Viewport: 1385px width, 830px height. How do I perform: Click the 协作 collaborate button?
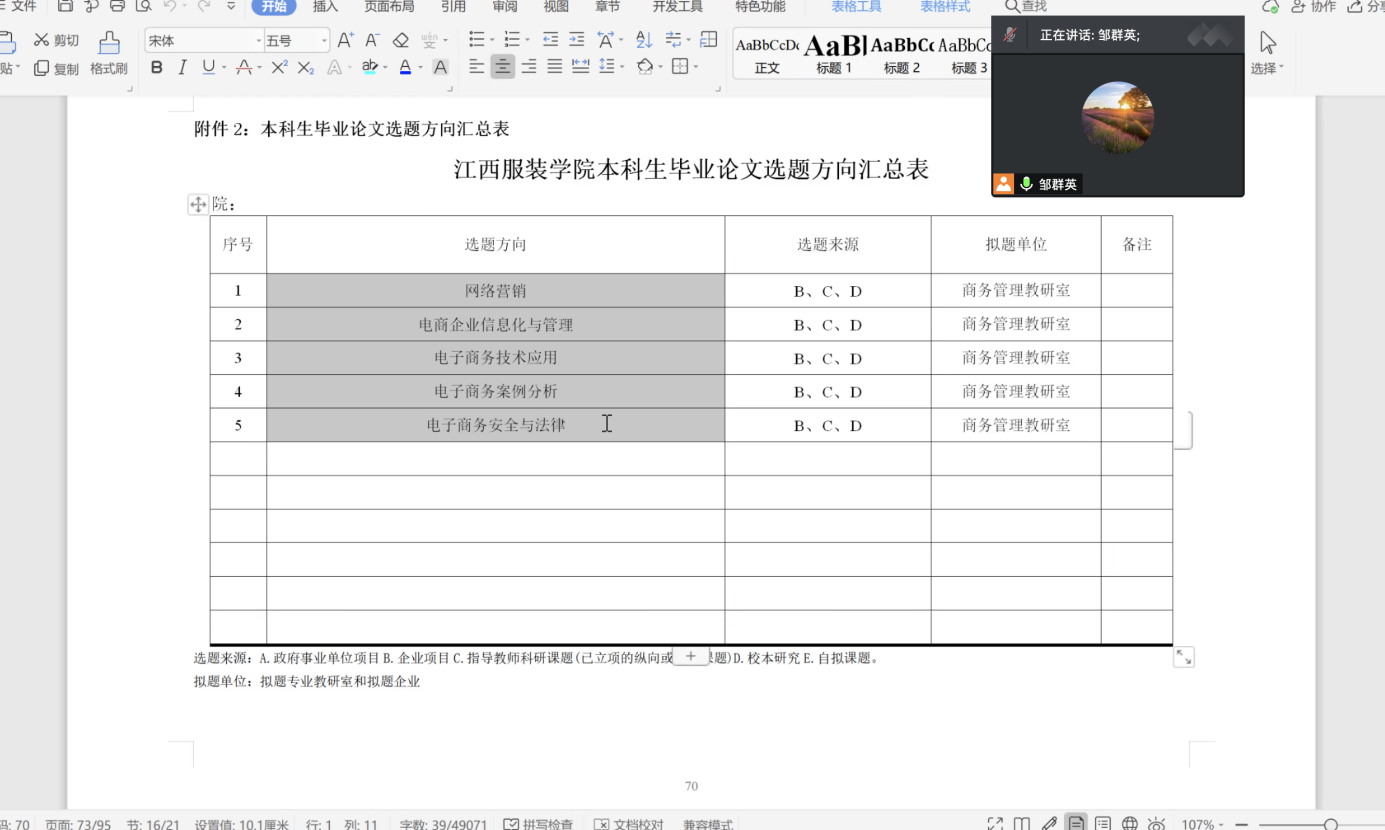coord(1314,6)
